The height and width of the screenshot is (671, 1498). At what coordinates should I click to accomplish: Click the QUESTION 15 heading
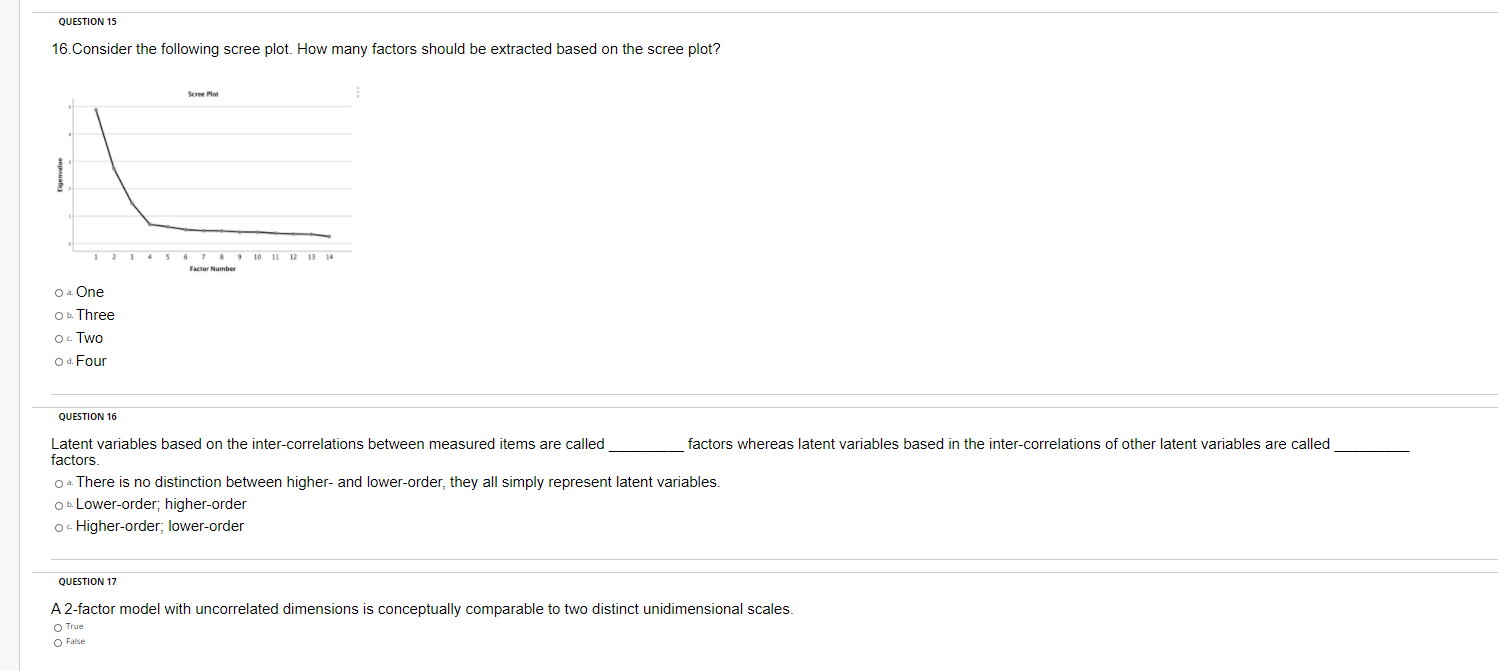point(87,21)
